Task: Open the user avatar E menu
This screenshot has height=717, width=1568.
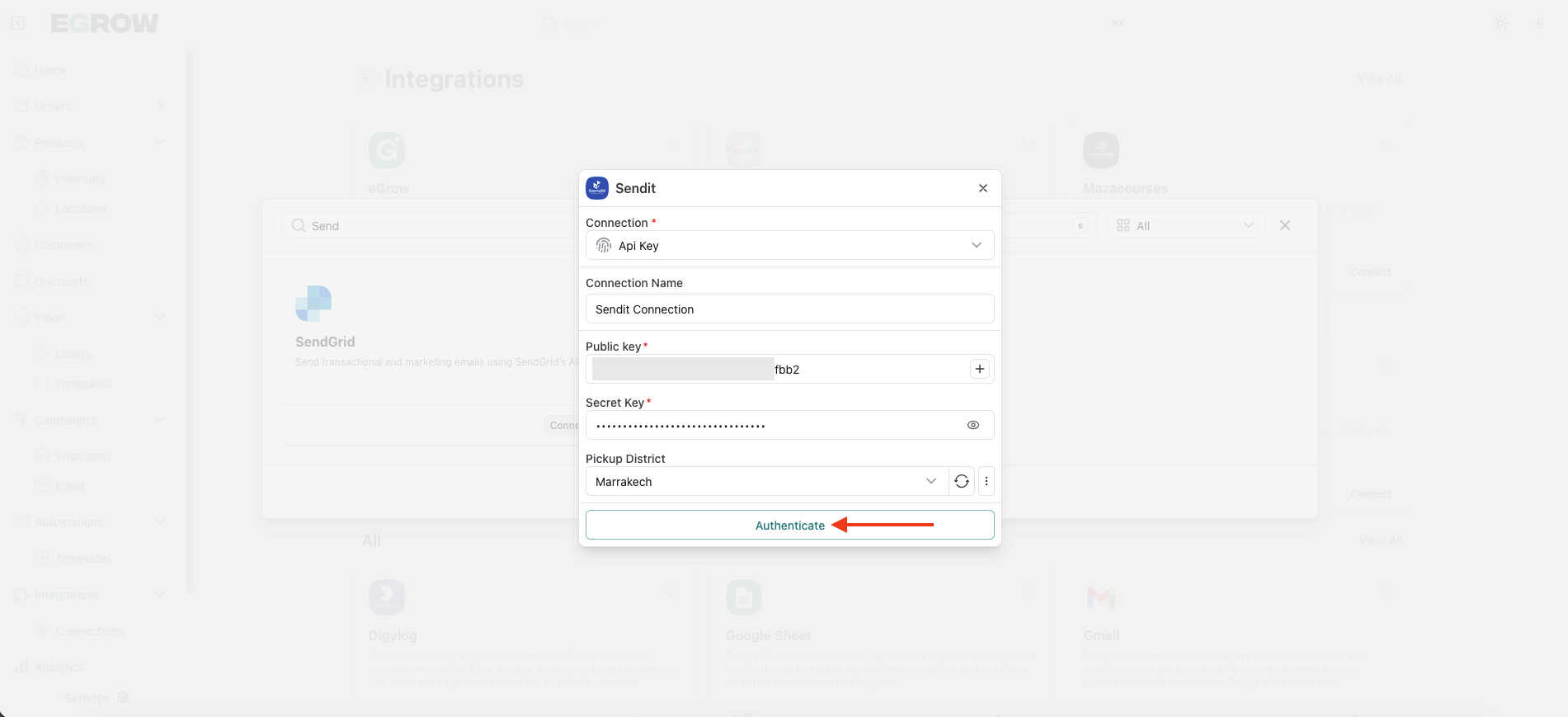Action: coord(1540,23)
